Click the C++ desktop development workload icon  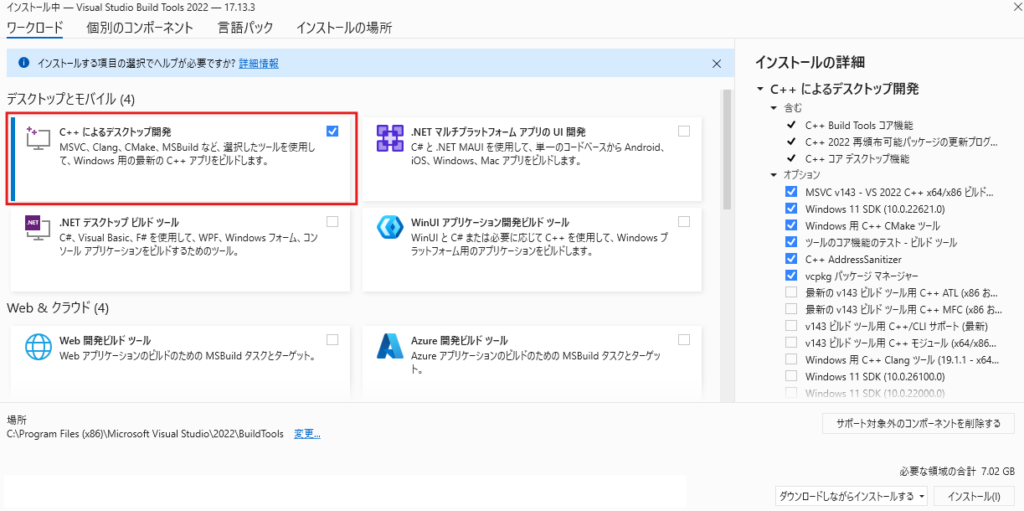coord(38,142)
